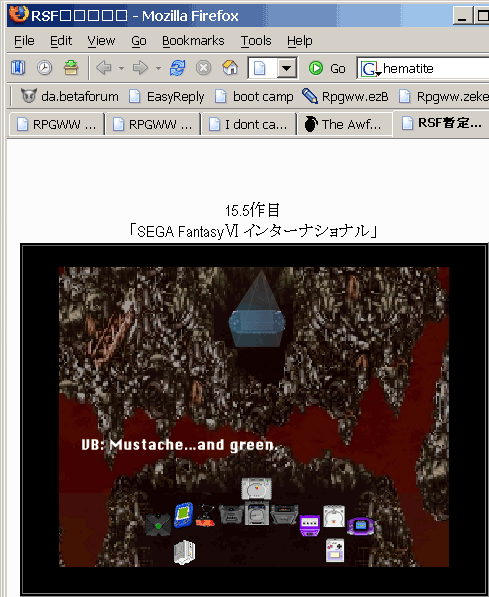Minimize the Firefox window
Screen dimensions: 489x597
pos(462,16)
